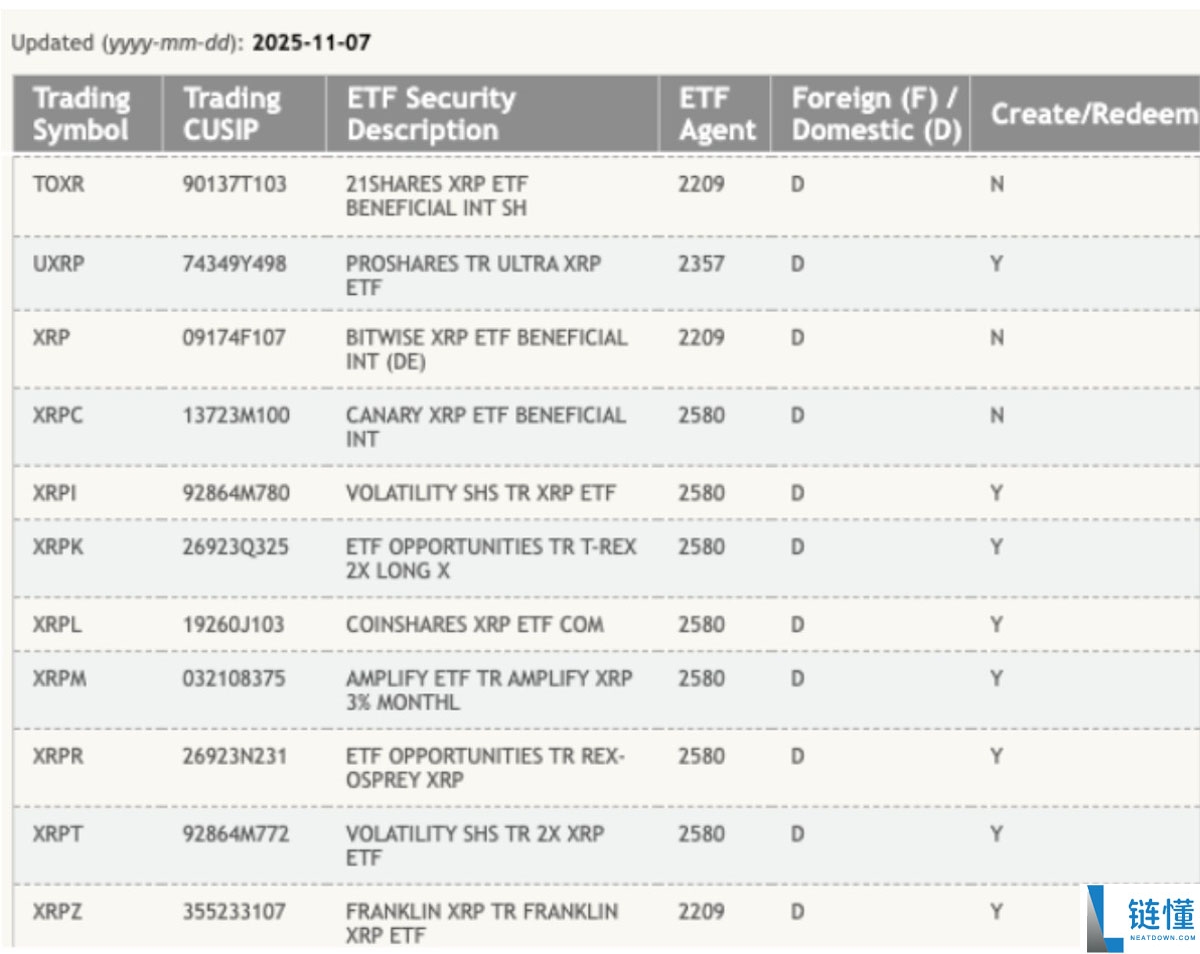Click the COINSHARES XRP ETF COM description
Image resolution: width=1200 pixels, height=954 pixels.
tap(474, 625)
